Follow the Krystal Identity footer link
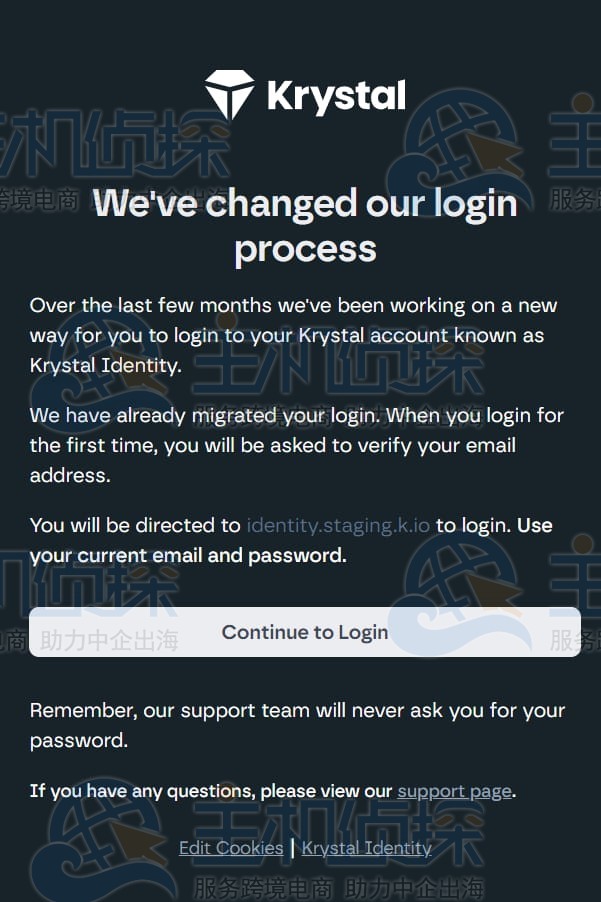This screenshot has height=902, width=601. tap(366, 848)
